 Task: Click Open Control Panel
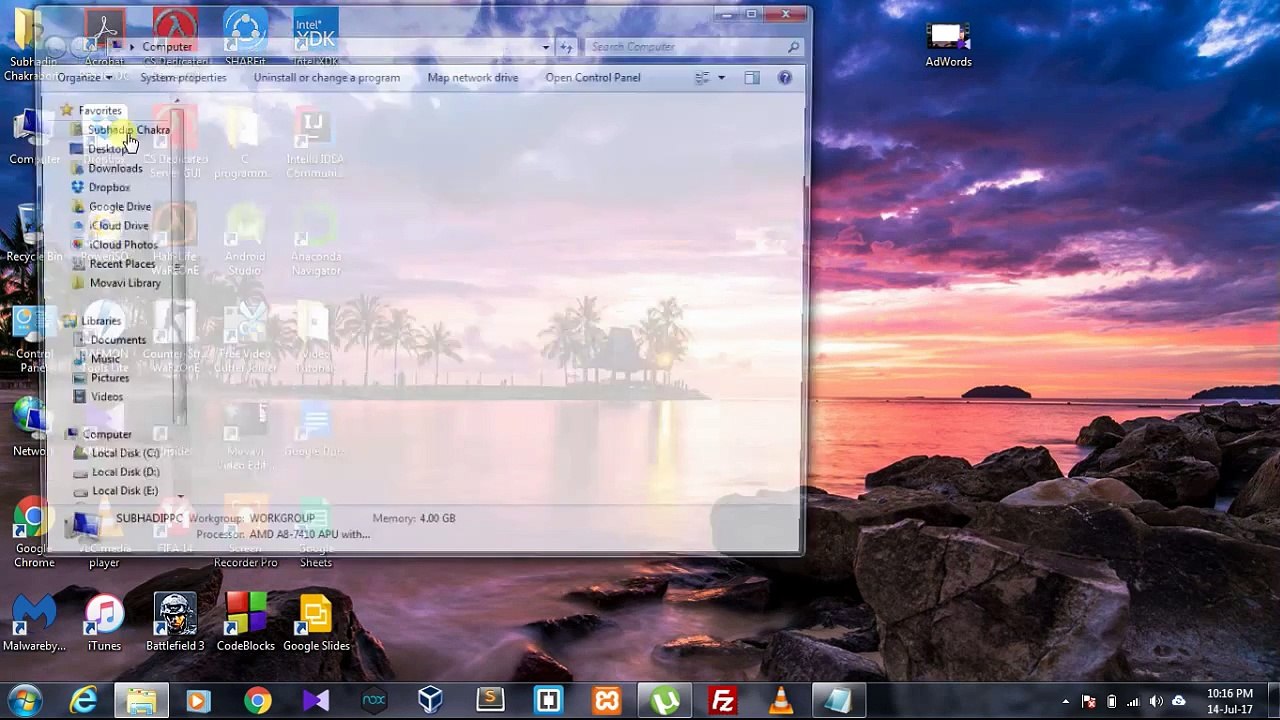tap(592, 78)
